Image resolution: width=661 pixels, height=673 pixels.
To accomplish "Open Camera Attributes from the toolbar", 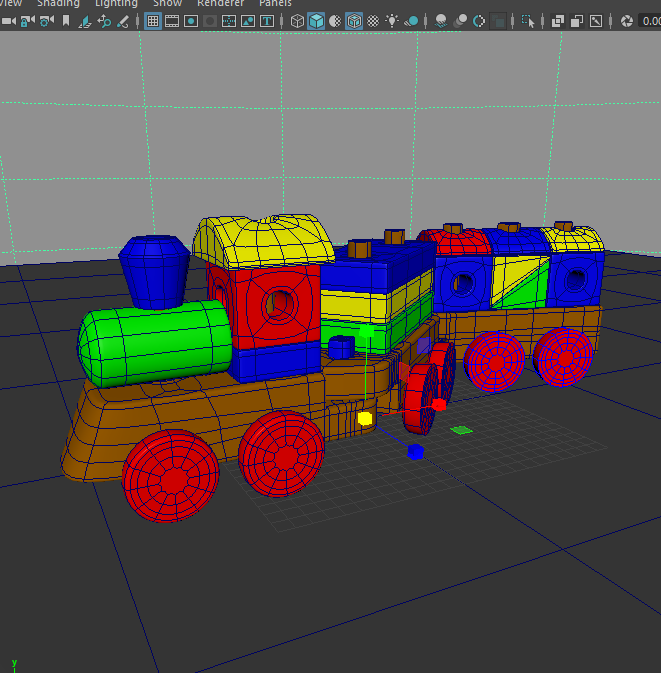I will 47,20.
